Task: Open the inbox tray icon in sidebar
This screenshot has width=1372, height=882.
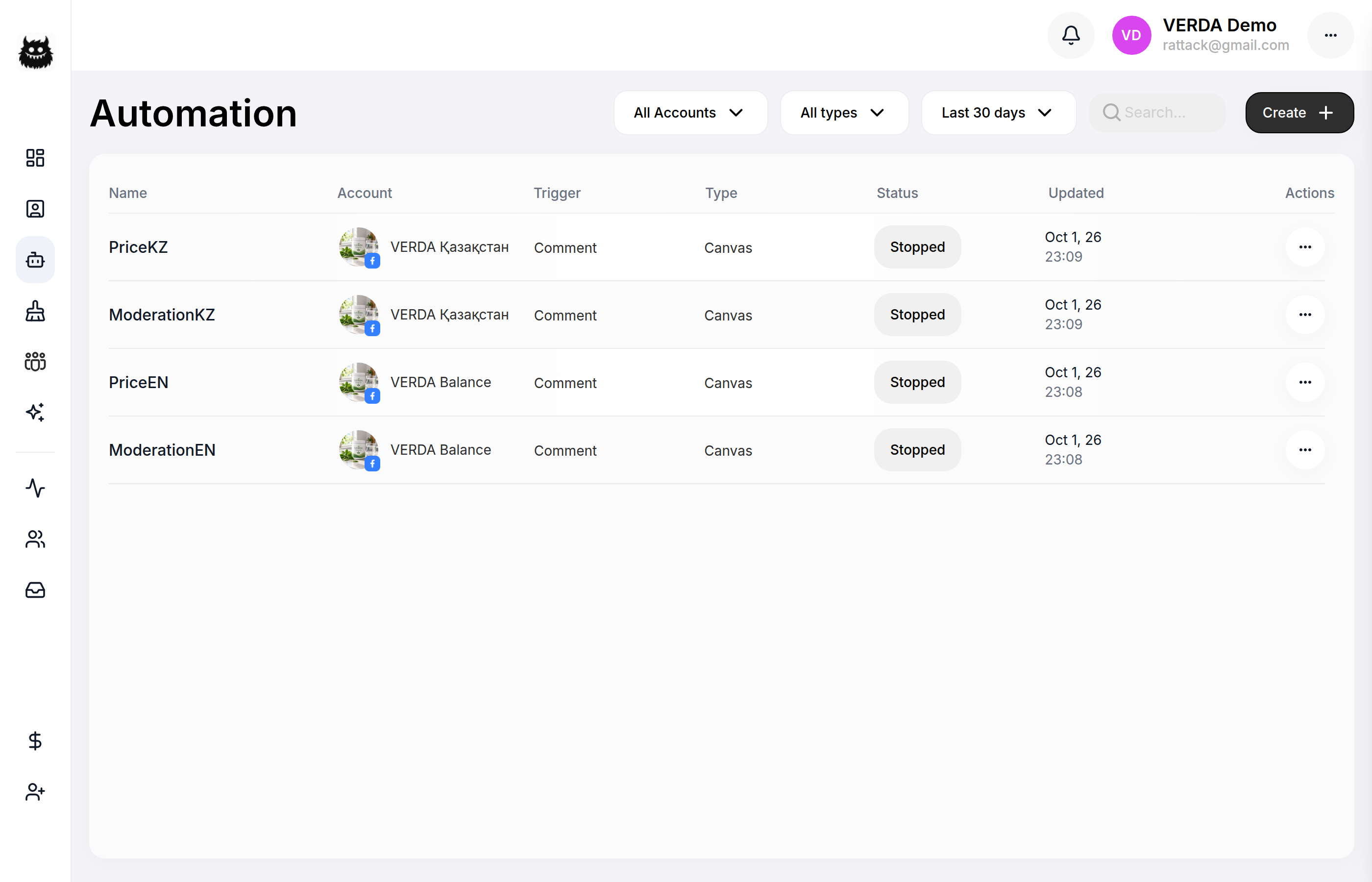Action: tap(35, 590)
